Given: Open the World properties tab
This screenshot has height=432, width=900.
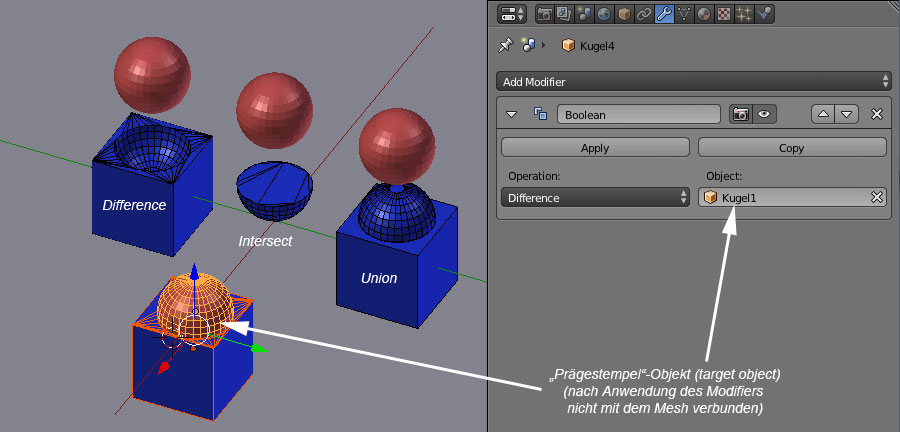Looking at the screenshot, I should pyautogui.click(x=603, y=14).
